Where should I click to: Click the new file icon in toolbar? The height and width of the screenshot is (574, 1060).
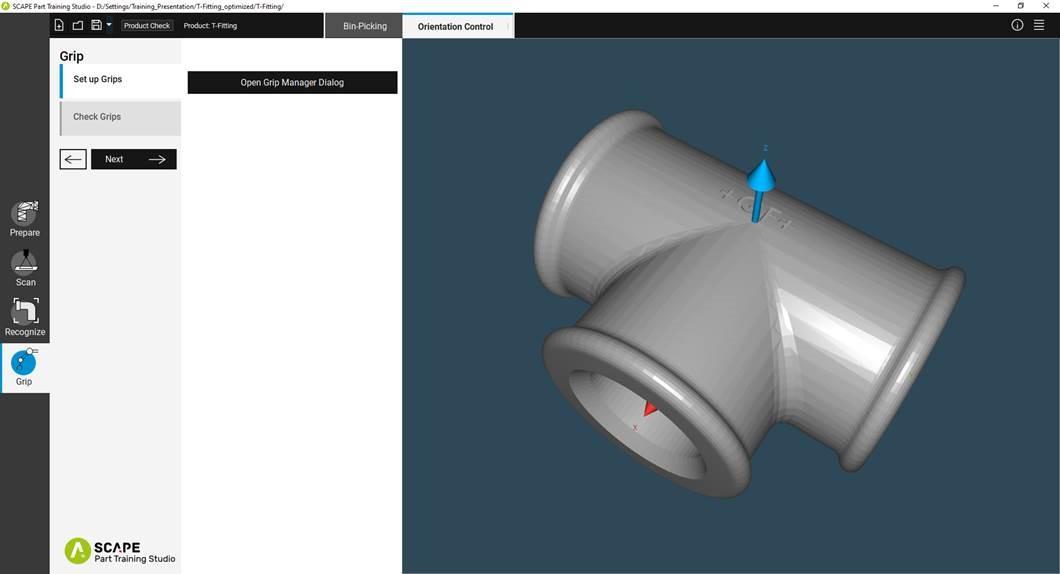[59, 25]
